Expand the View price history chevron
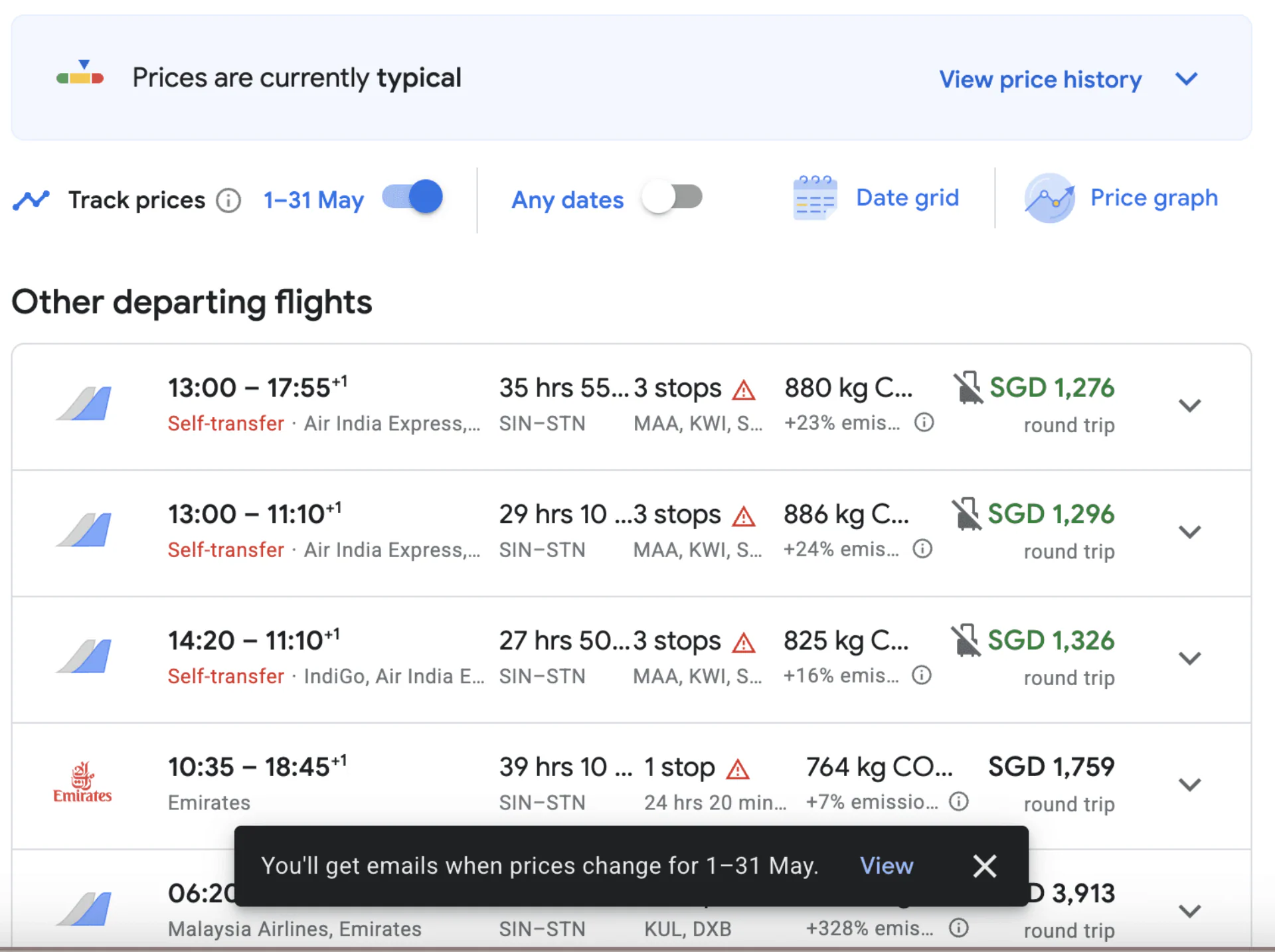1275x952 pixels. pyautogui.click(x=1186, y=79)
